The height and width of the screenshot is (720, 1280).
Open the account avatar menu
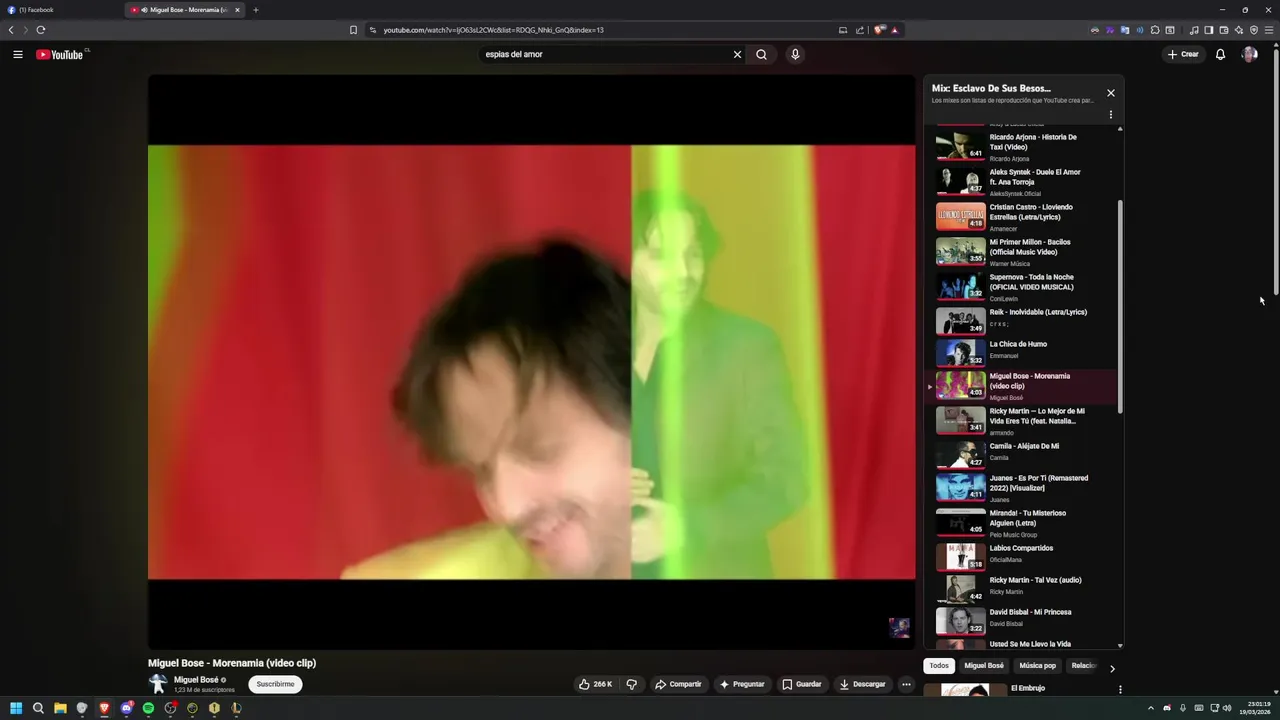pyautogui.click(x=1249, y=54)
